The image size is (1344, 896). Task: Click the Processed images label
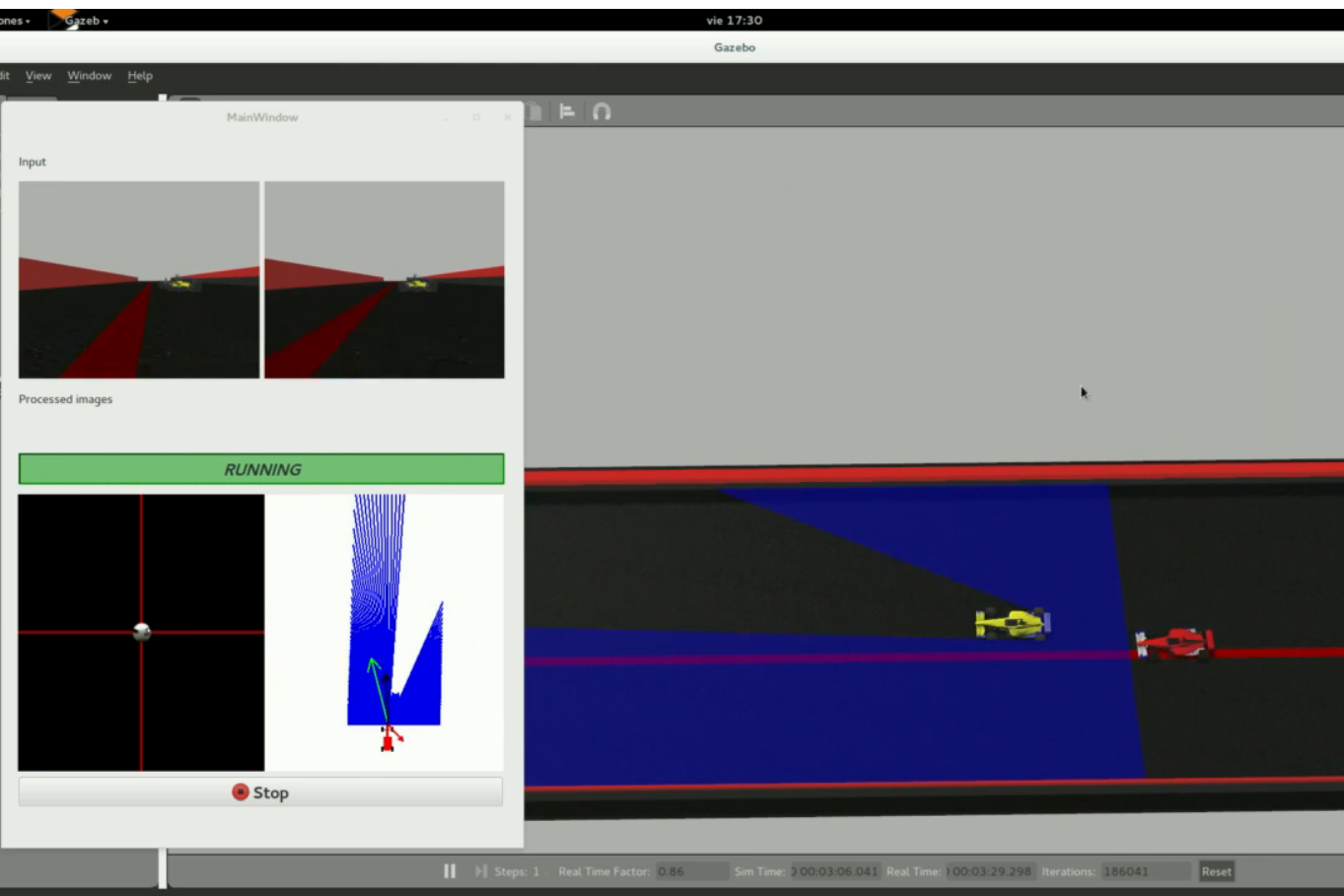[x=65, y=399]
